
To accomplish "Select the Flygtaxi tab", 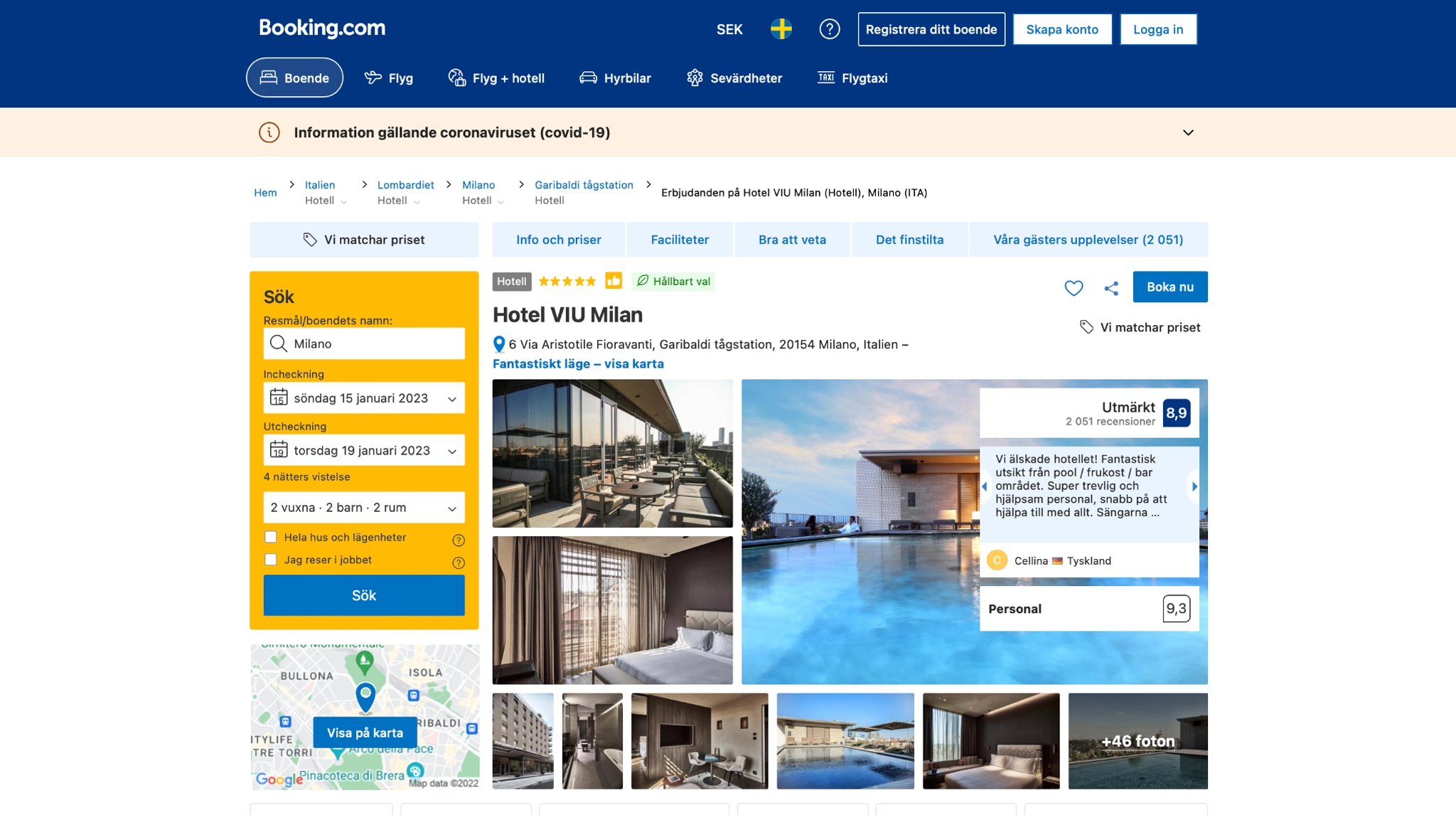I will tap(852, 78).
